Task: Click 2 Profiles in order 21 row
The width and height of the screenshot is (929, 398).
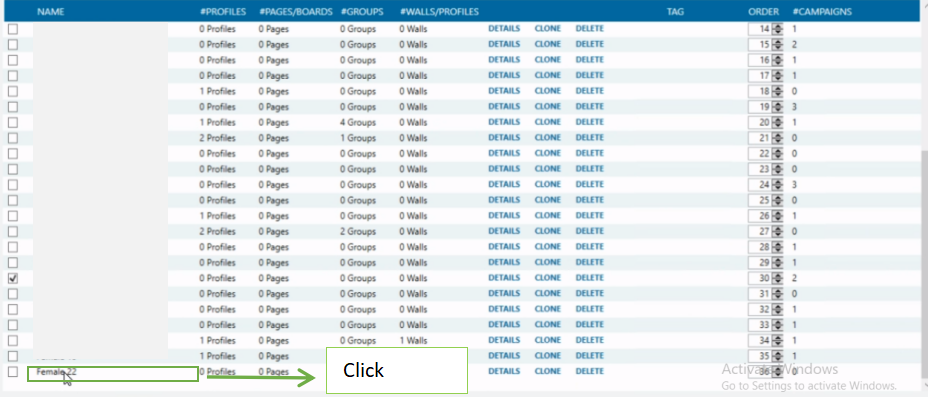Action: point(217,138)
